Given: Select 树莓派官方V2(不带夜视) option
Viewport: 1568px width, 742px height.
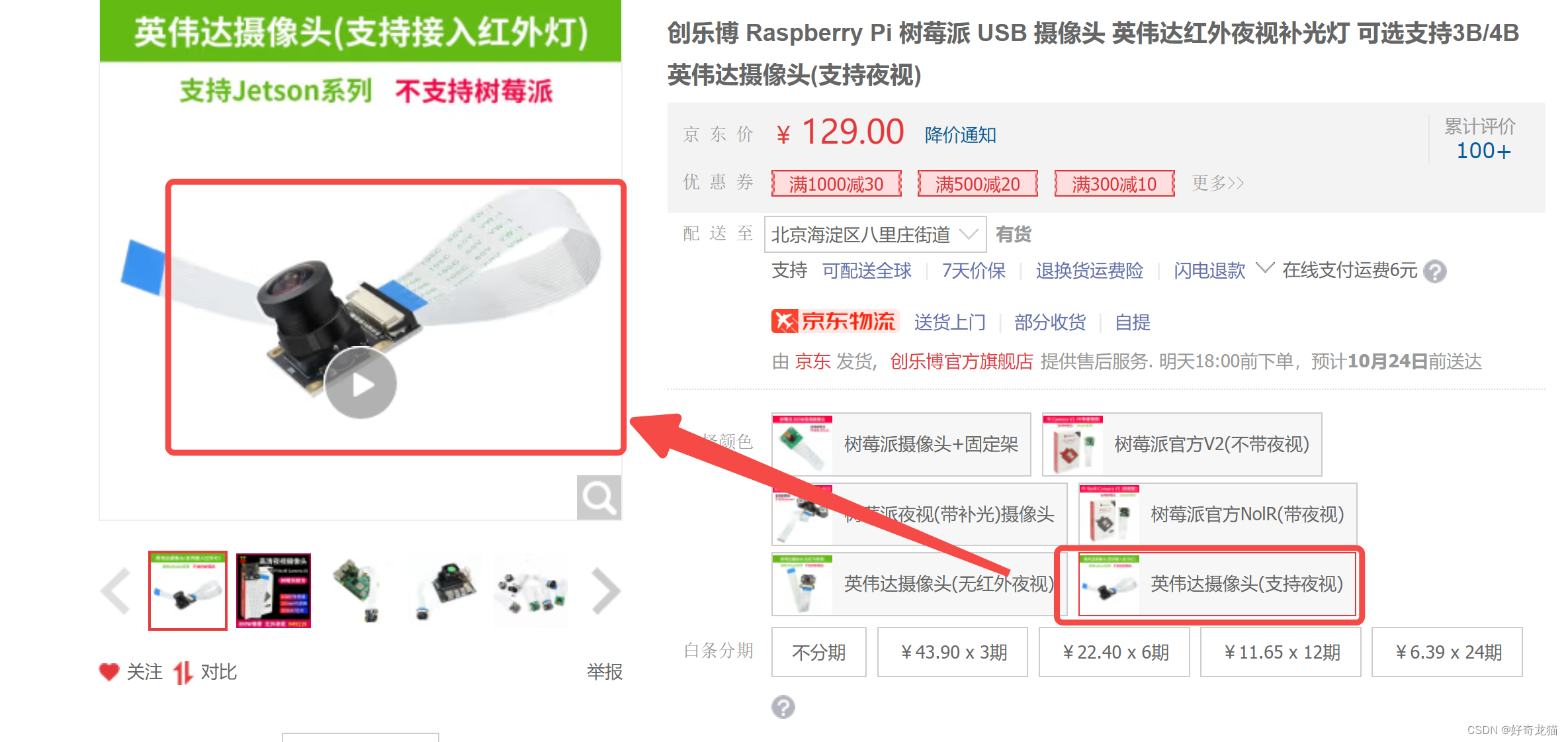Looking at the screenshot, I should pos(1182,444).
